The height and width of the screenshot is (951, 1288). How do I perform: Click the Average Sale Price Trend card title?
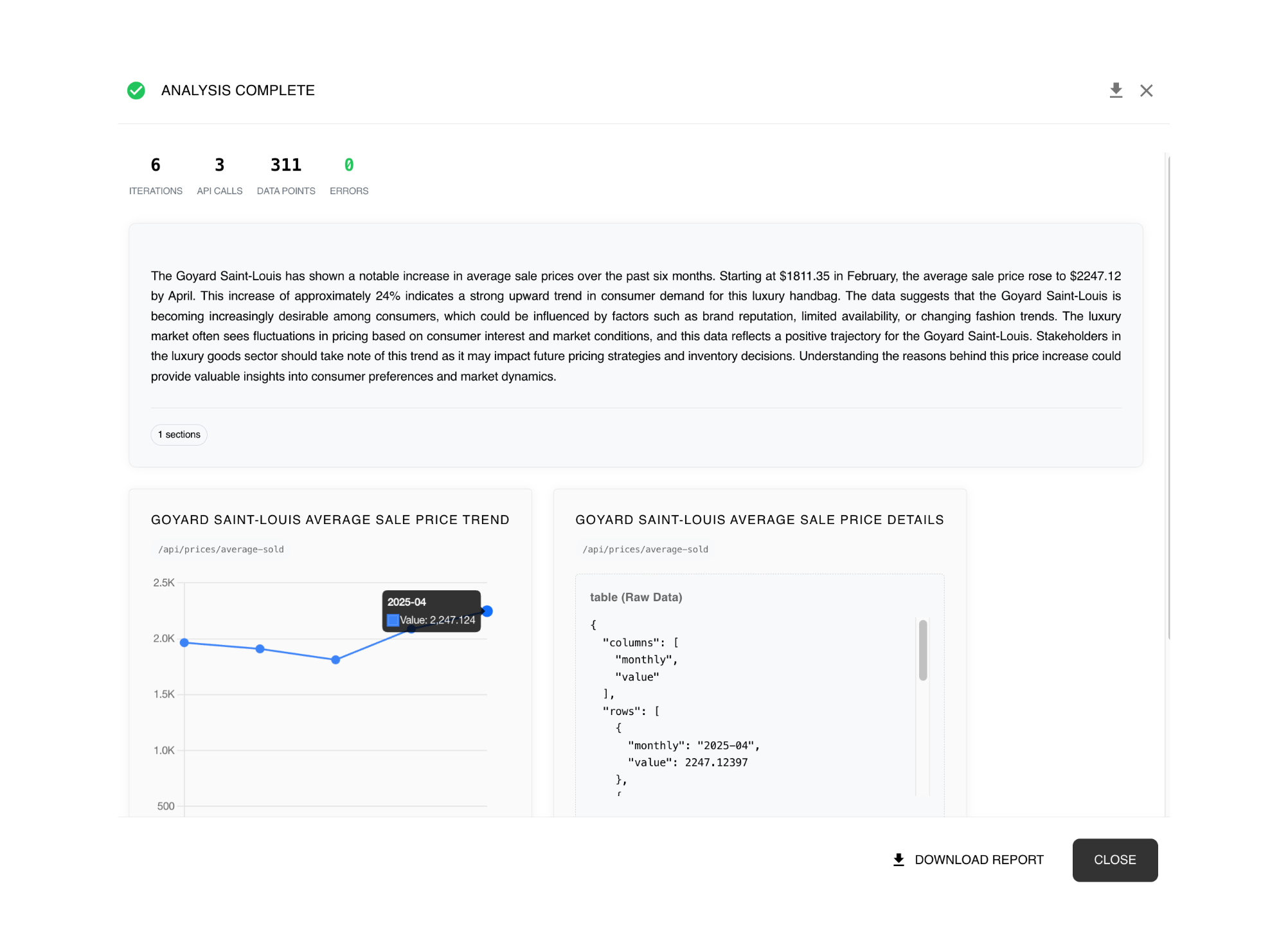[x=330, y=520]
